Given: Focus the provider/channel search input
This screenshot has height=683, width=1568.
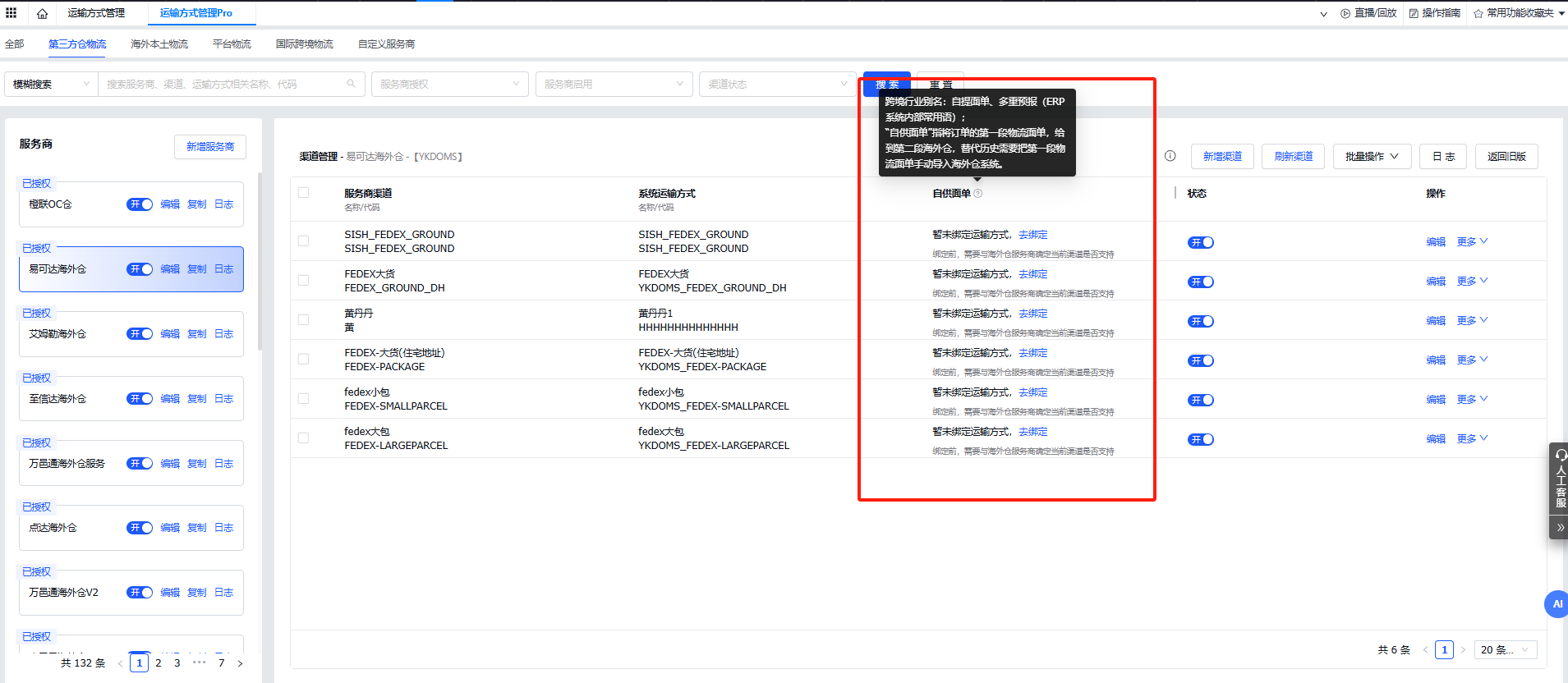Looking at the screenshot, I should coord(232,84).
